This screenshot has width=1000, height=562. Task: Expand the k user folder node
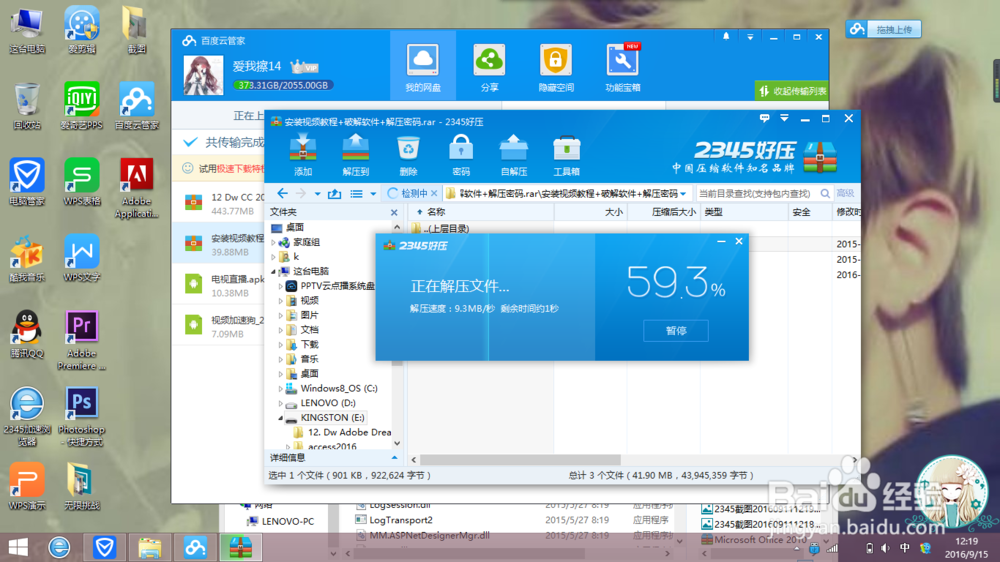coord(274,257)
